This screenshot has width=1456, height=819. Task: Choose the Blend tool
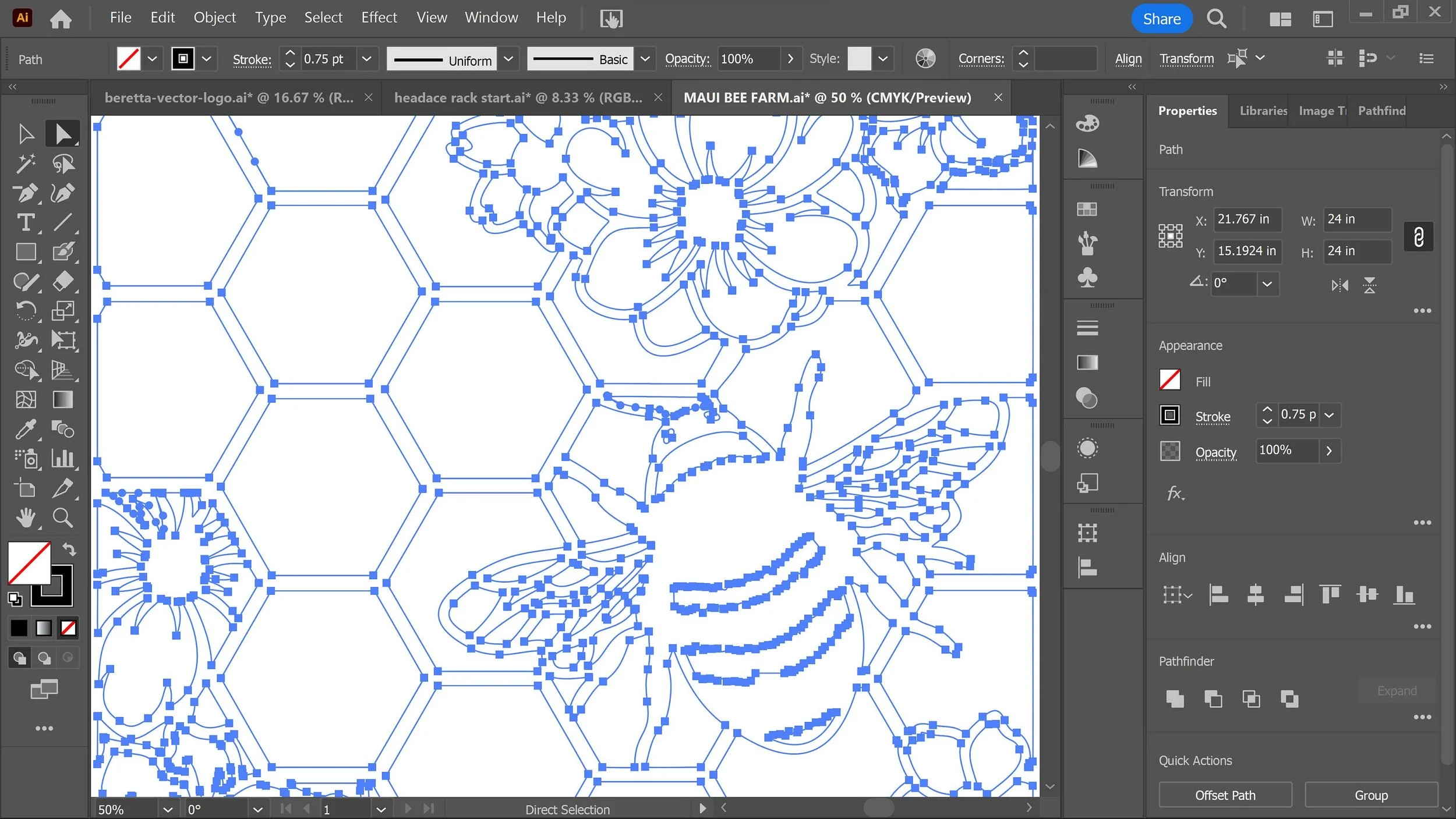click(x=62, y=430)
